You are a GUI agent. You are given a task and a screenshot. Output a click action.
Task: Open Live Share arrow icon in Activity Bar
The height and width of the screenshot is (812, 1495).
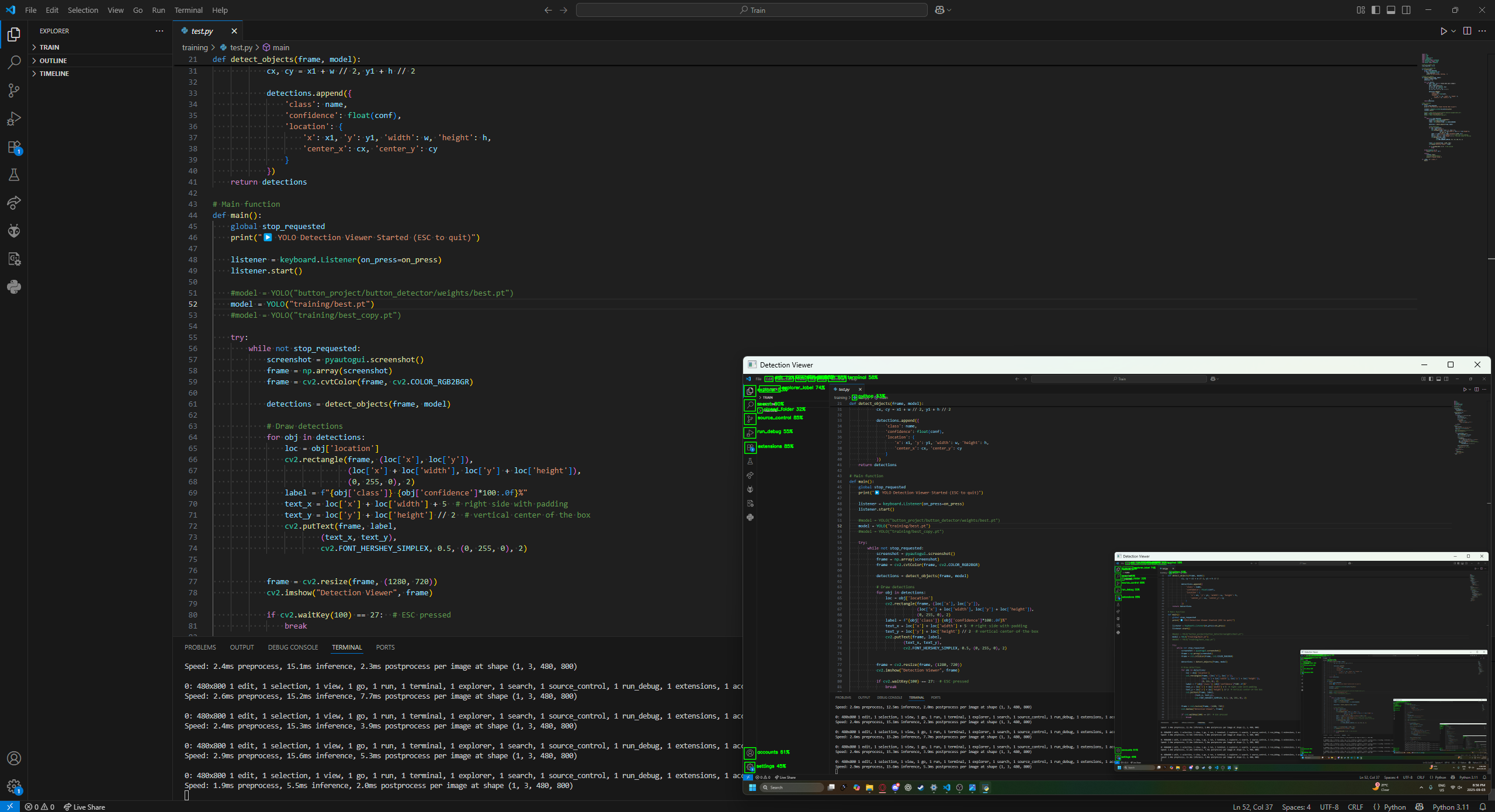pyautogui.click(x=14, y=203)
